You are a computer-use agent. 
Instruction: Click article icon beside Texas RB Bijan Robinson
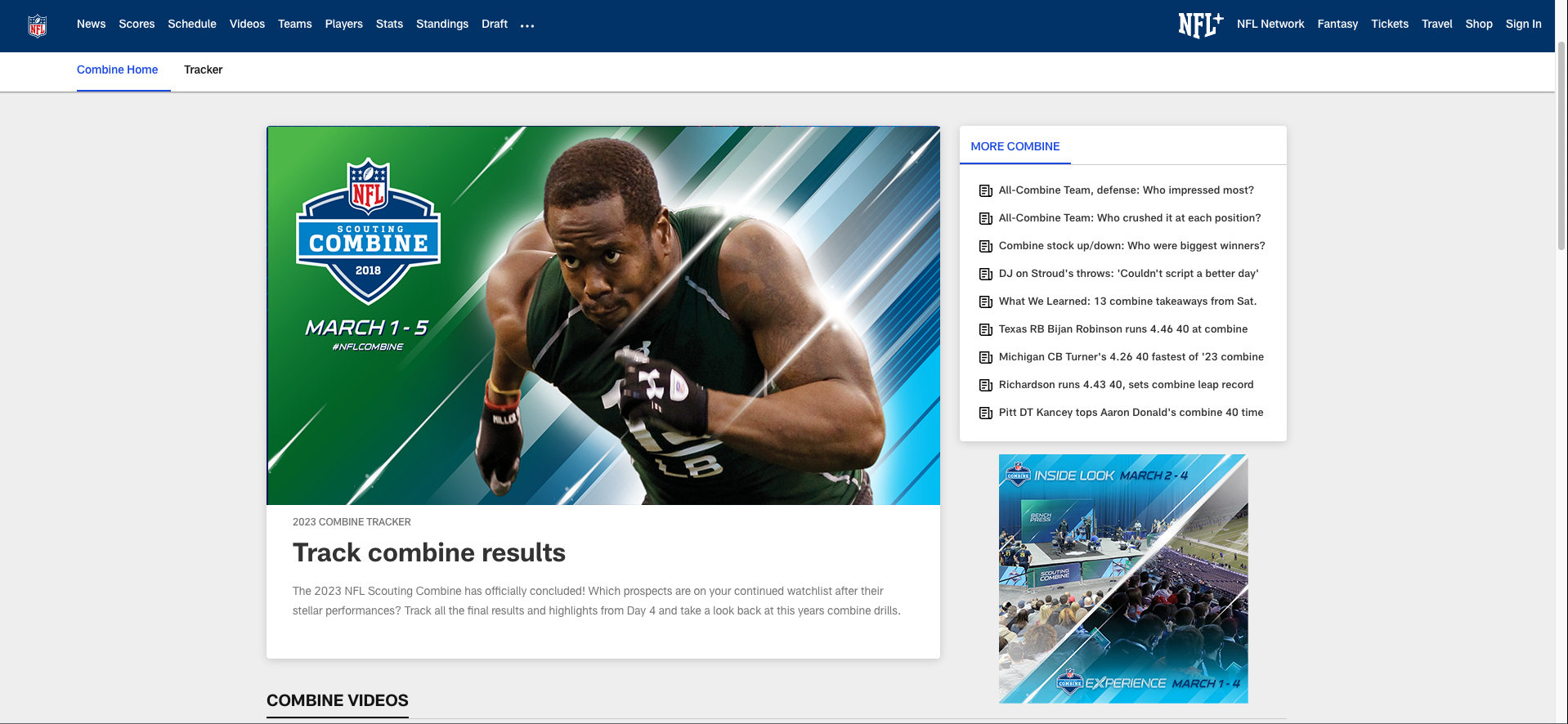pos(986,329)
